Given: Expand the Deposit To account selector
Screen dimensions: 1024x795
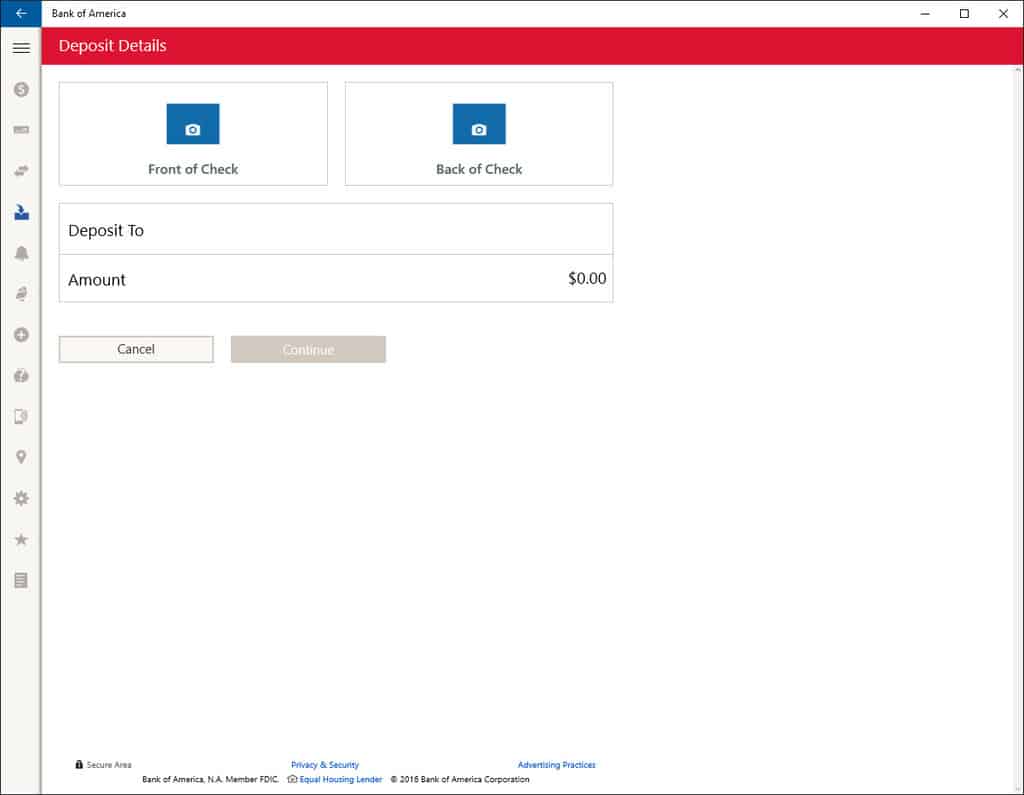Looking at the screenshot, I should click(x=336, y=229).
